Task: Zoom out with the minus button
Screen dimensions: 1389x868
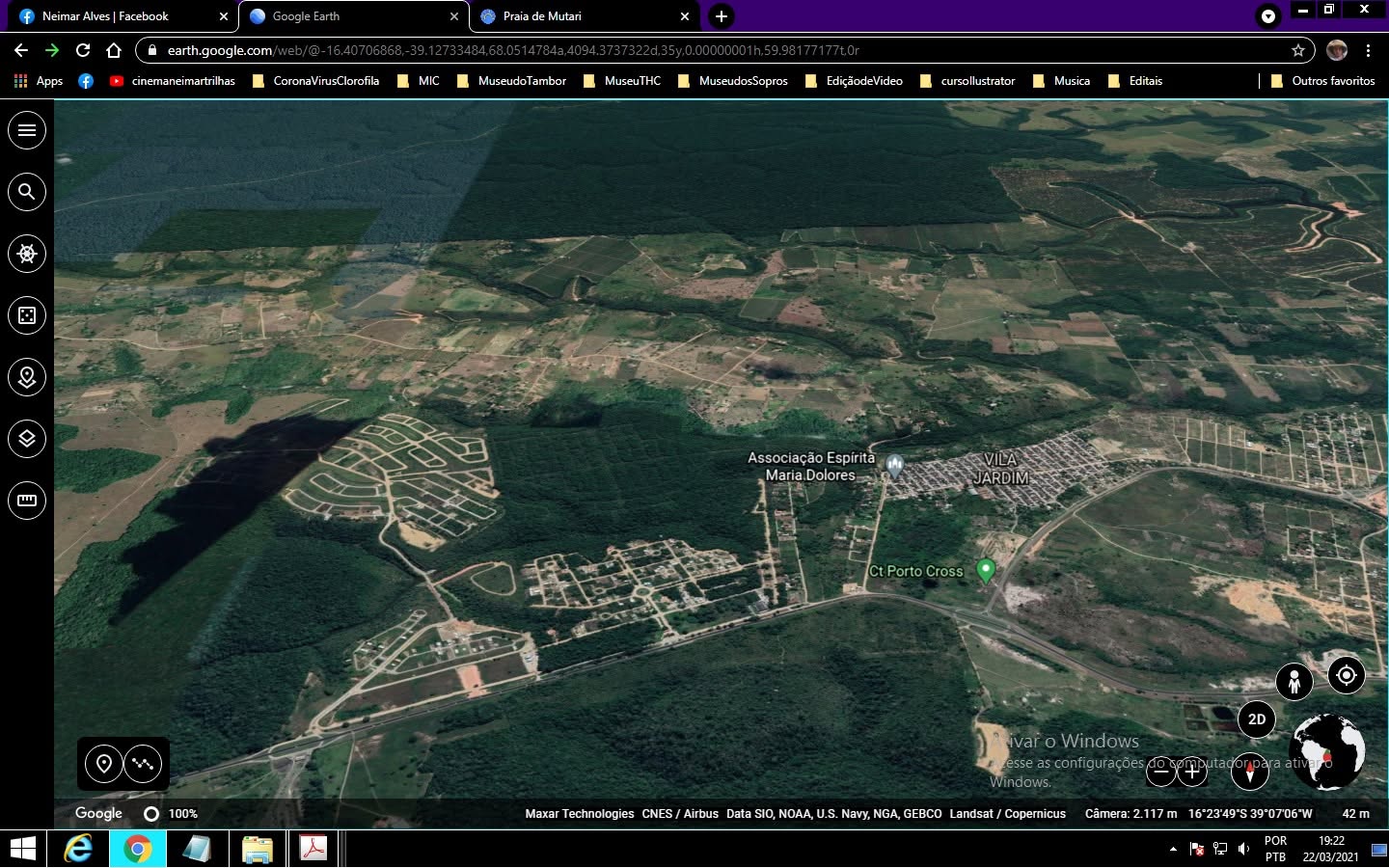Action: coord(1161,771)
